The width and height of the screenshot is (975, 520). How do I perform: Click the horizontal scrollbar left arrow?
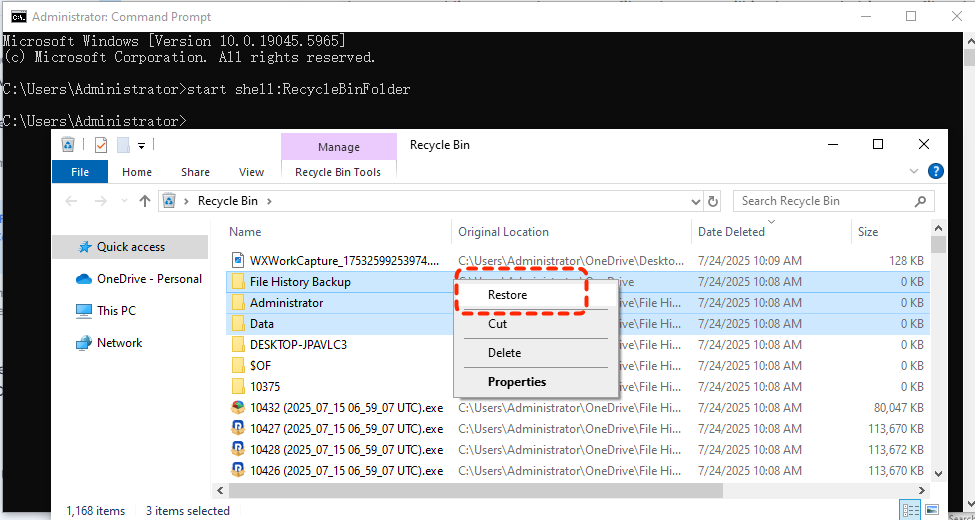(x=218, y=491)
